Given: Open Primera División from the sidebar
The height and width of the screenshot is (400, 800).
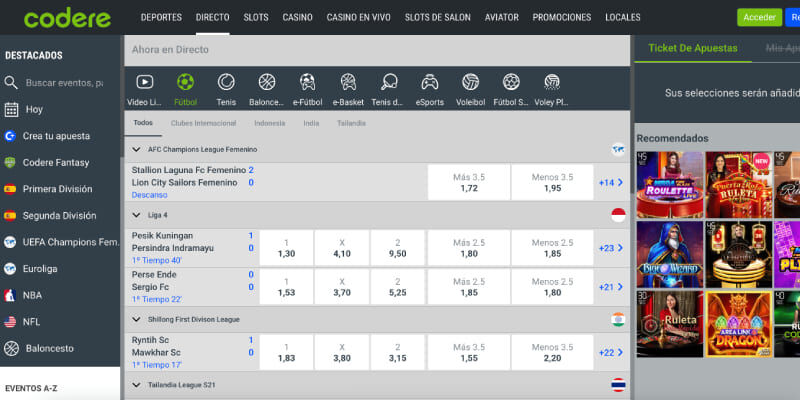Looking at the screenshot, I should (59, 189).
